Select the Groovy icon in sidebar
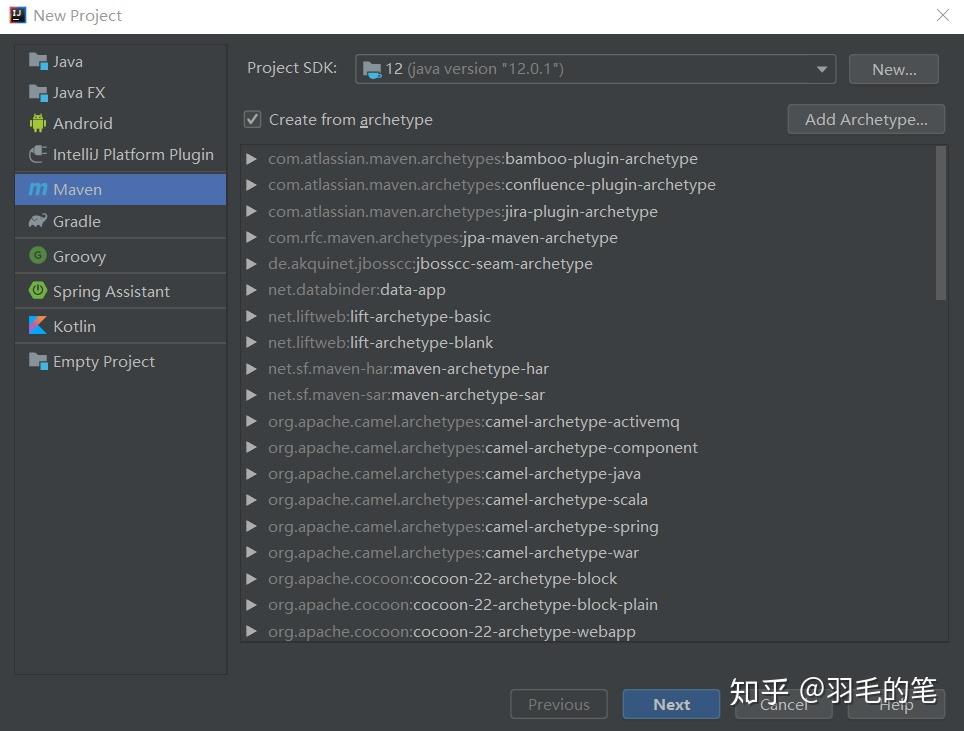Viewport: 964px width, 731px height. [x=38, y=256]
